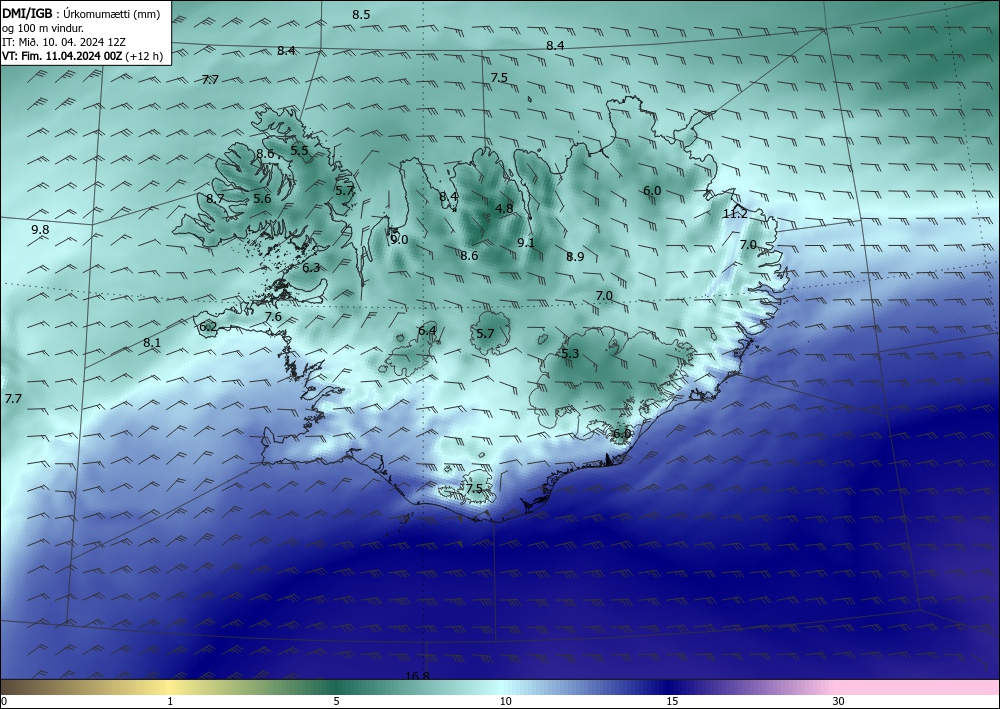1000x709 pixels.
Task: Click the 5.5 value in the Westfjords
Action: [x=299, y=150]
